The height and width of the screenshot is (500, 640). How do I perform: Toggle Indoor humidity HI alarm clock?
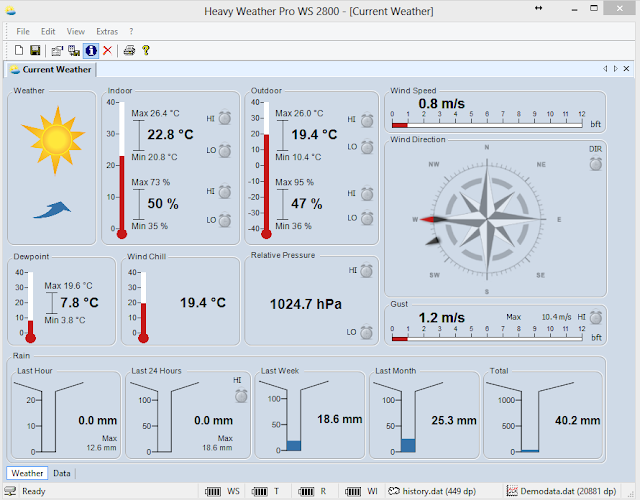pos(224,191)
